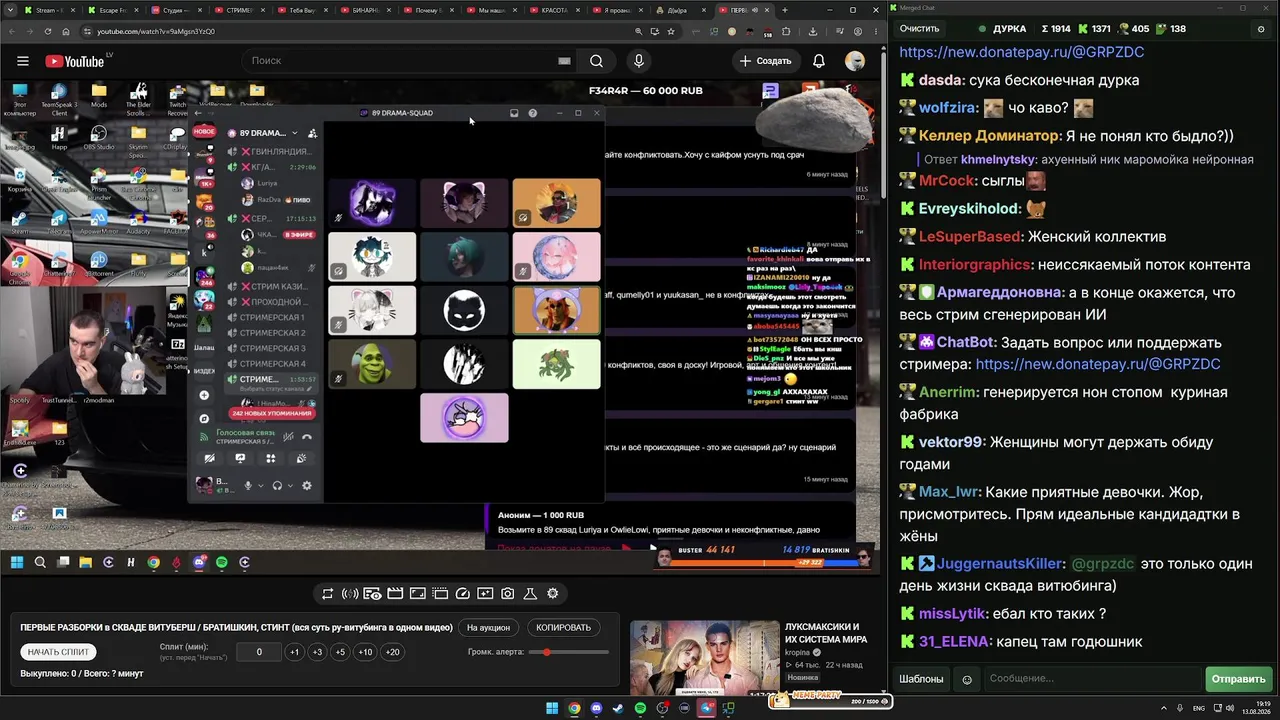This screenshot has width=1280, height=720.
Task: Open Discord user settings gear
Action: (307, 486)
